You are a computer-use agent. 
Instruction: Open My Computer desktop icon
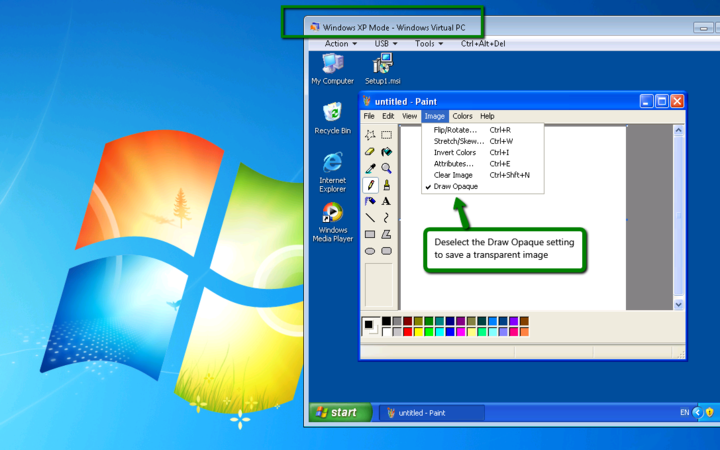[332, 69]
